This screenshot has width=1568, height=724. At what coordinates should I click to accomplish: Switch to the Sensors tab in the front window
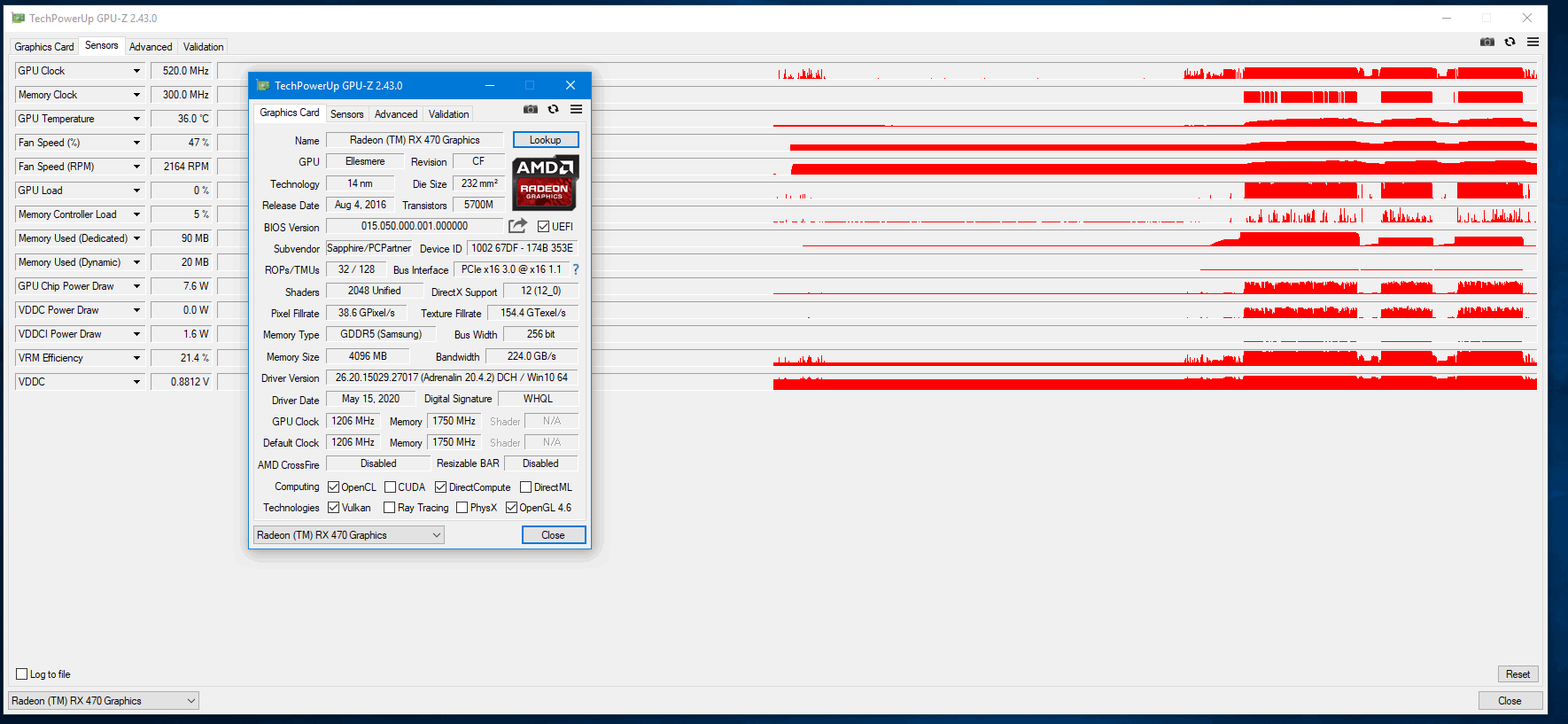tap(347, 114)
